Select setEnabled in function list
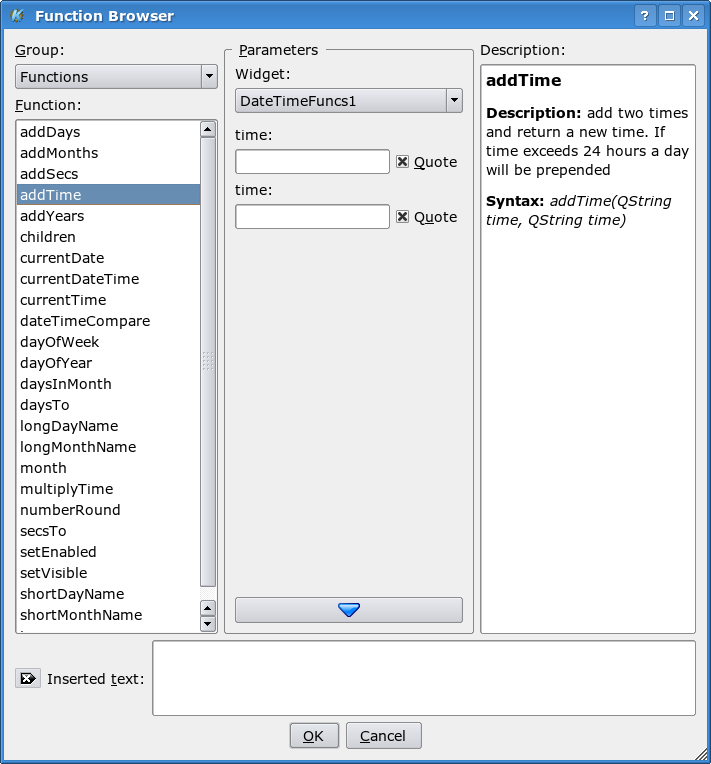711x764 pixels. tap(108, 551)
